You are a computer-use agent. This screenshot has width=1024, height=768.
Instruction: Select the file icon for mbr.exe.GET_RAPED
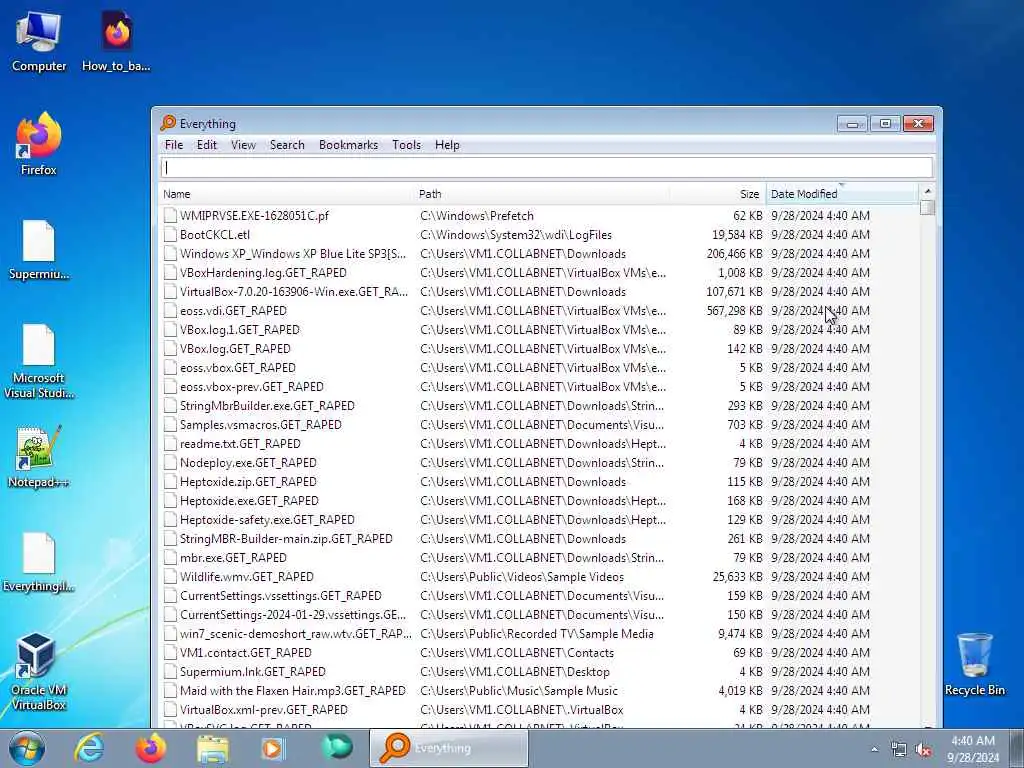[x=170, y=558]
